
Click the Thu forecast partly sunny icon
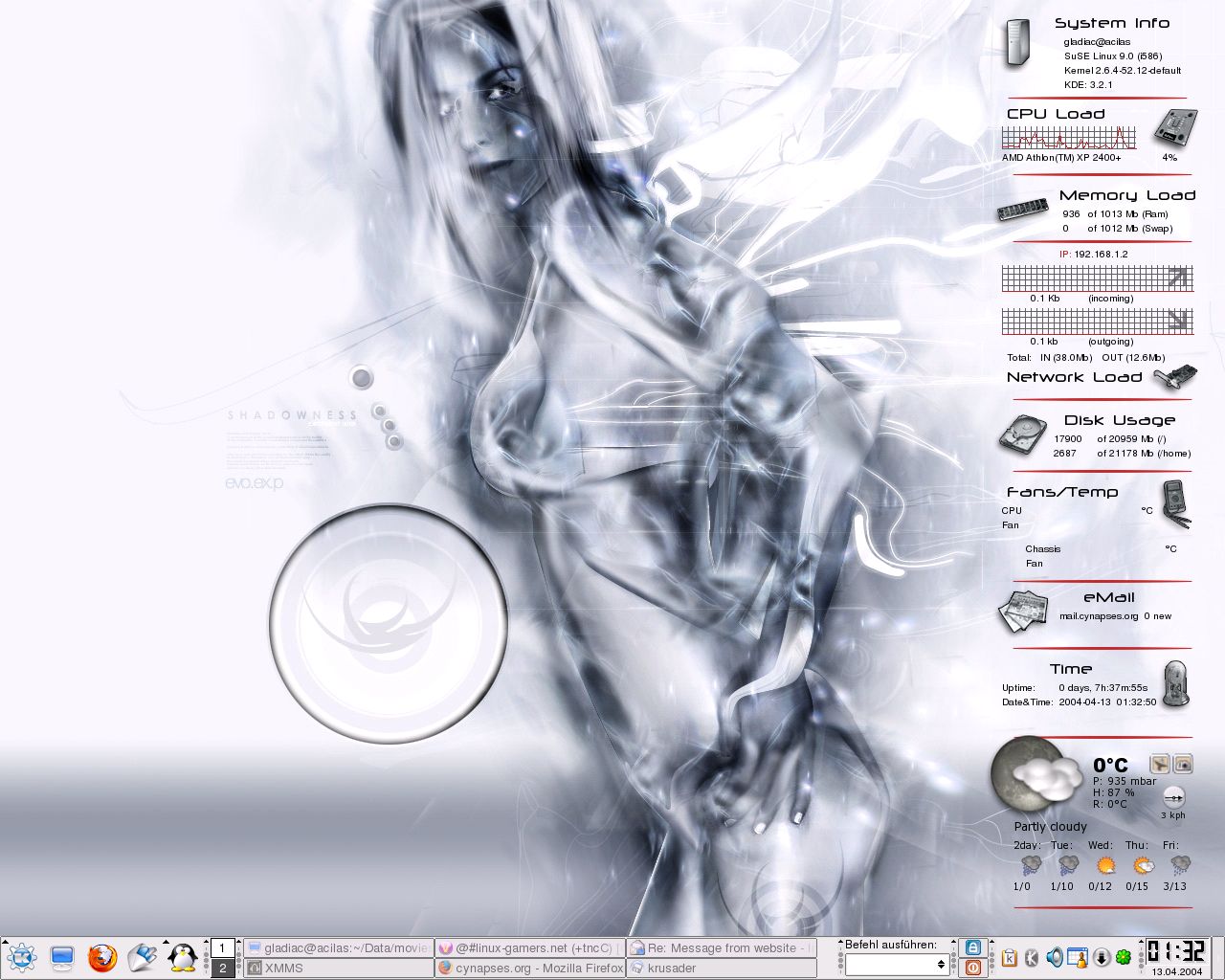click(x=1143, y=866)
